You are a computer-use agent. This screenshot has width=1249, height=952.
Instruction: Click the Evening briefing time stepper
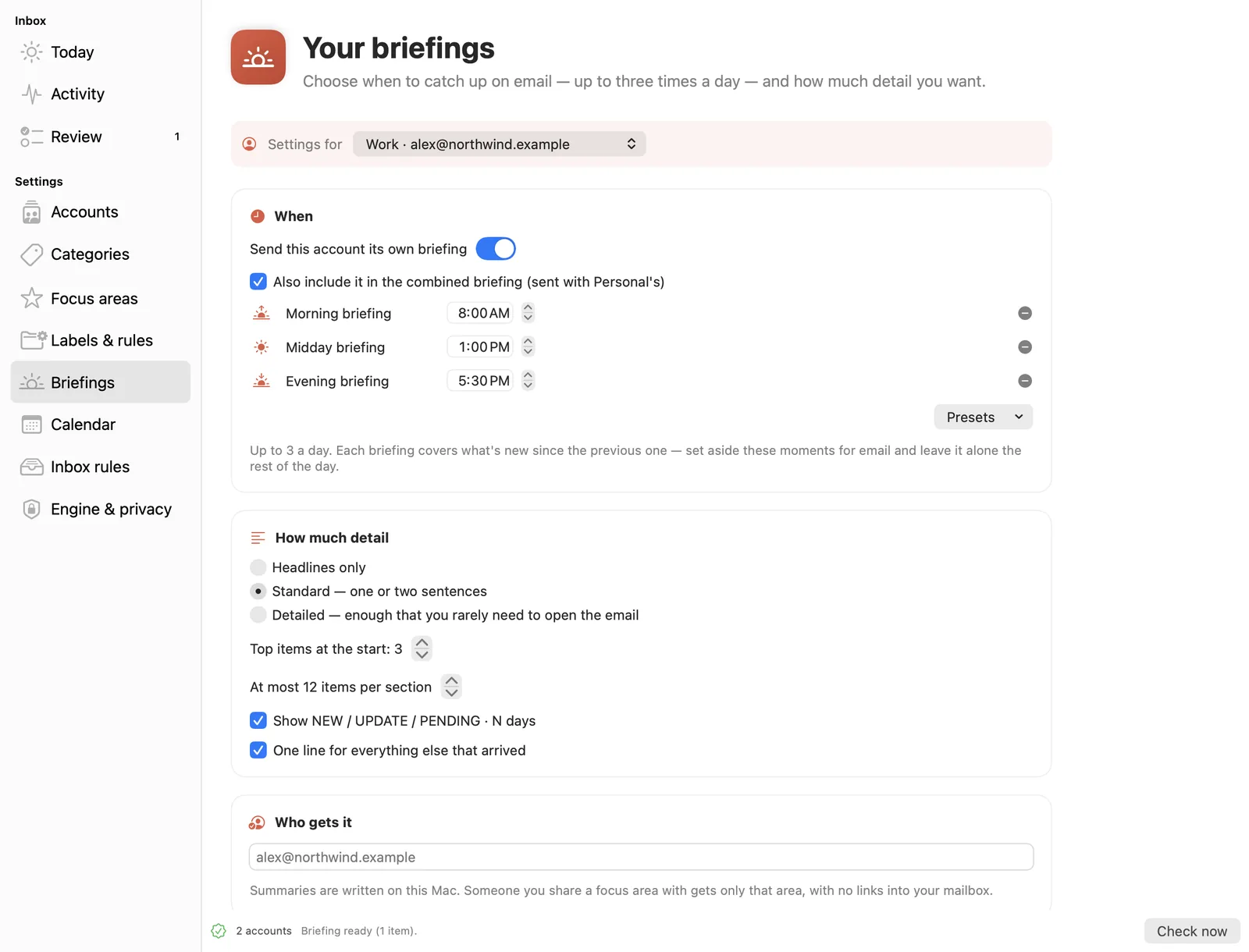coord(528,381)
